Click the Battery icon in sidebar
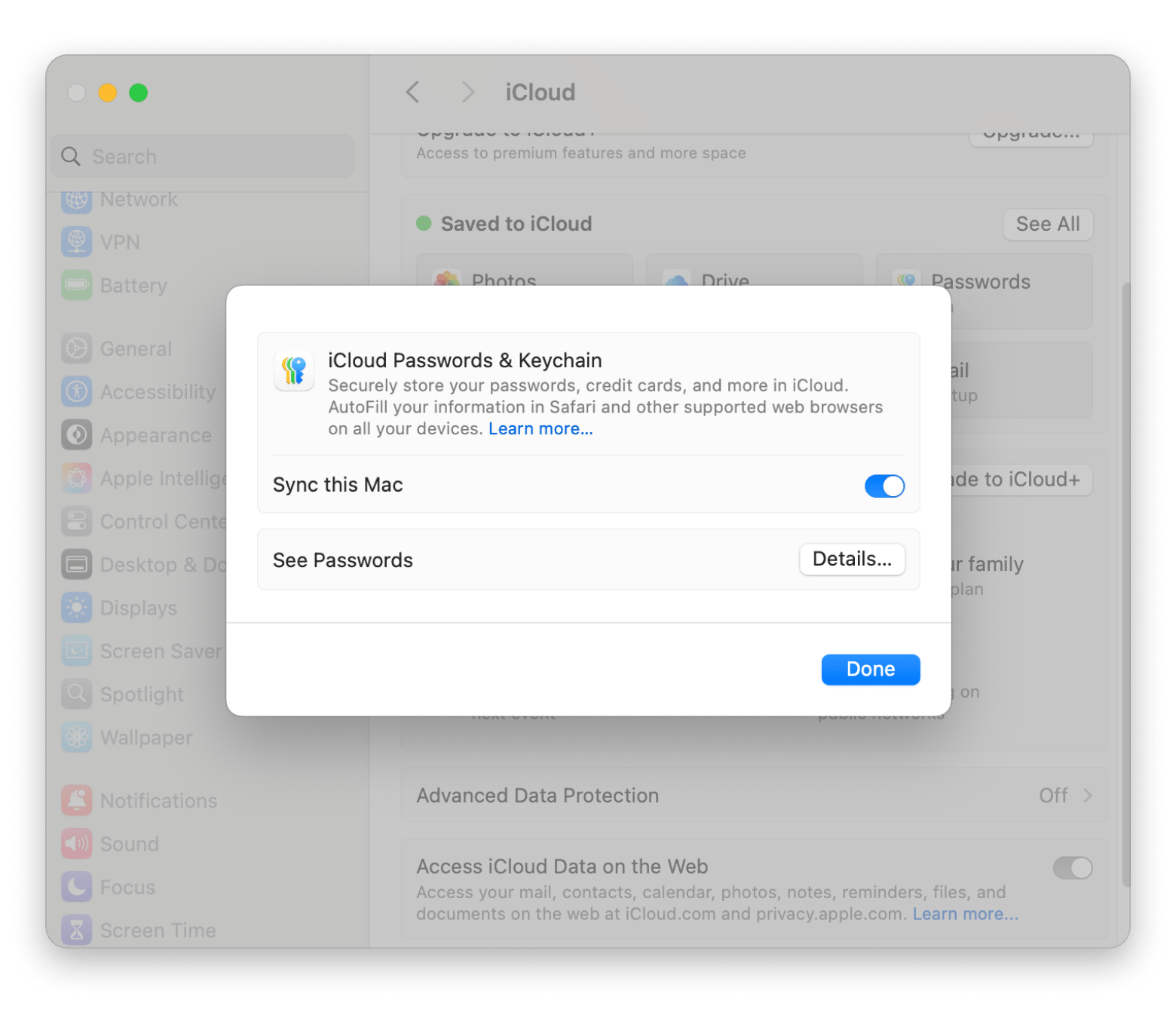1176x1009 pixels. pos(77,285)
